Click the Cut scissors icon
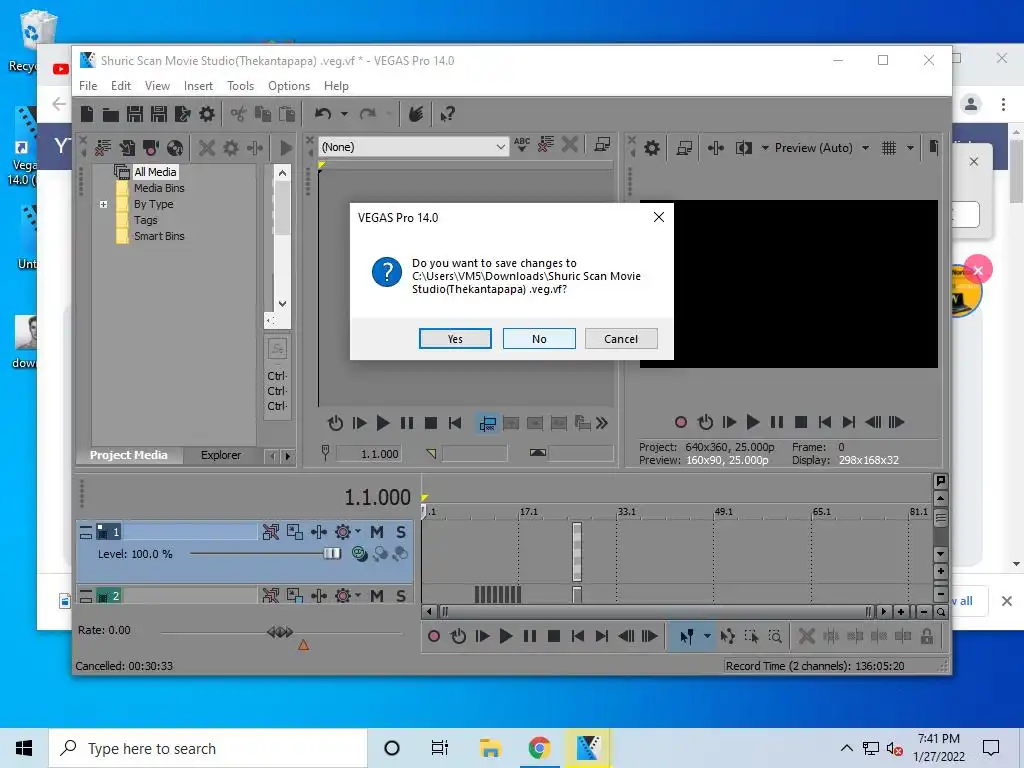Image resolution: width=1024 pixels, height=768 pixels. 238,114
